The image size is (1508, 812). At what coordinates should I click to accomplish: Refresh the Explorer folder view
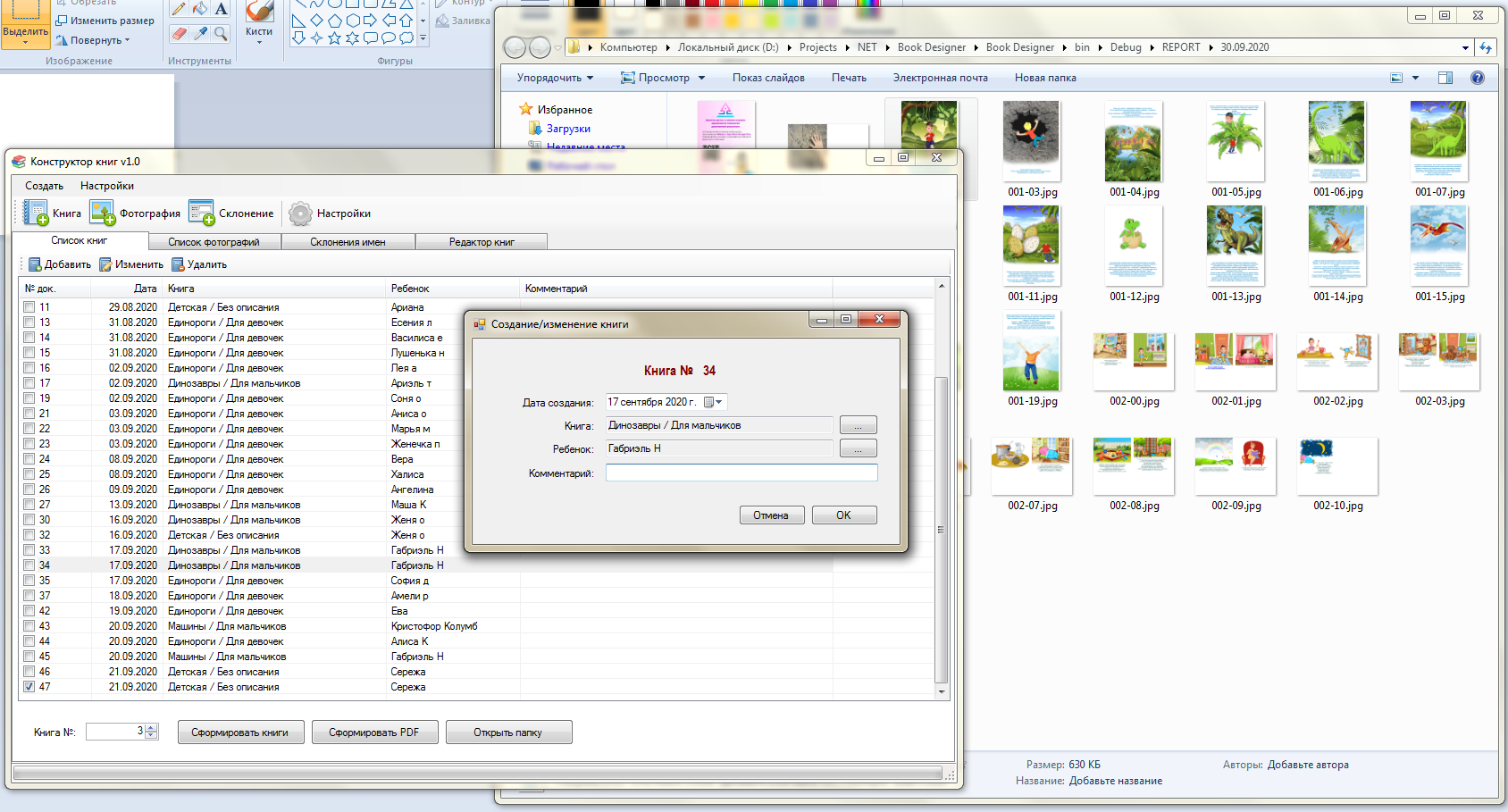click(x=1486, y=47)
